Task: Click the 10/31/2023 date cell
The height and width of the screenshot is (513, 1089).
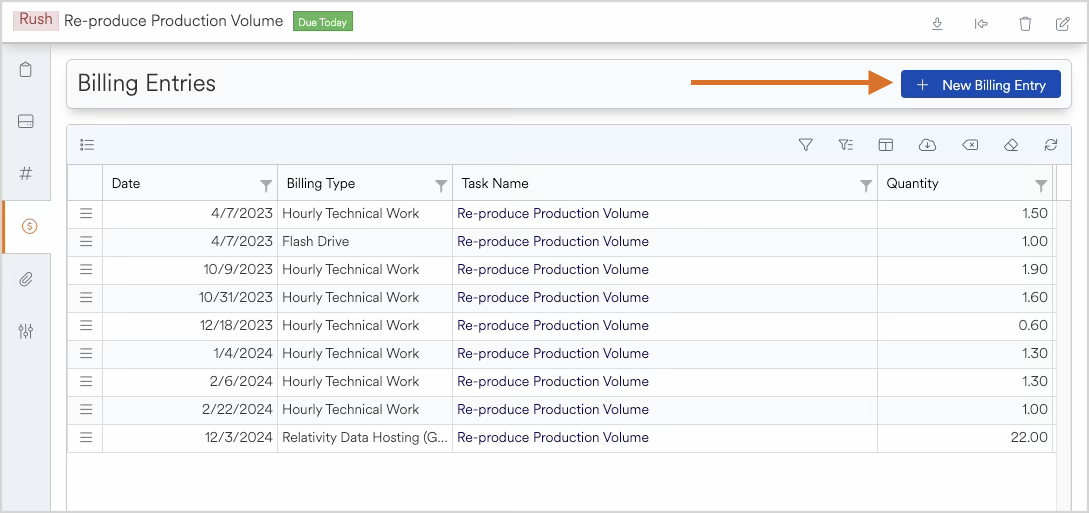Action: pos(190,297)
